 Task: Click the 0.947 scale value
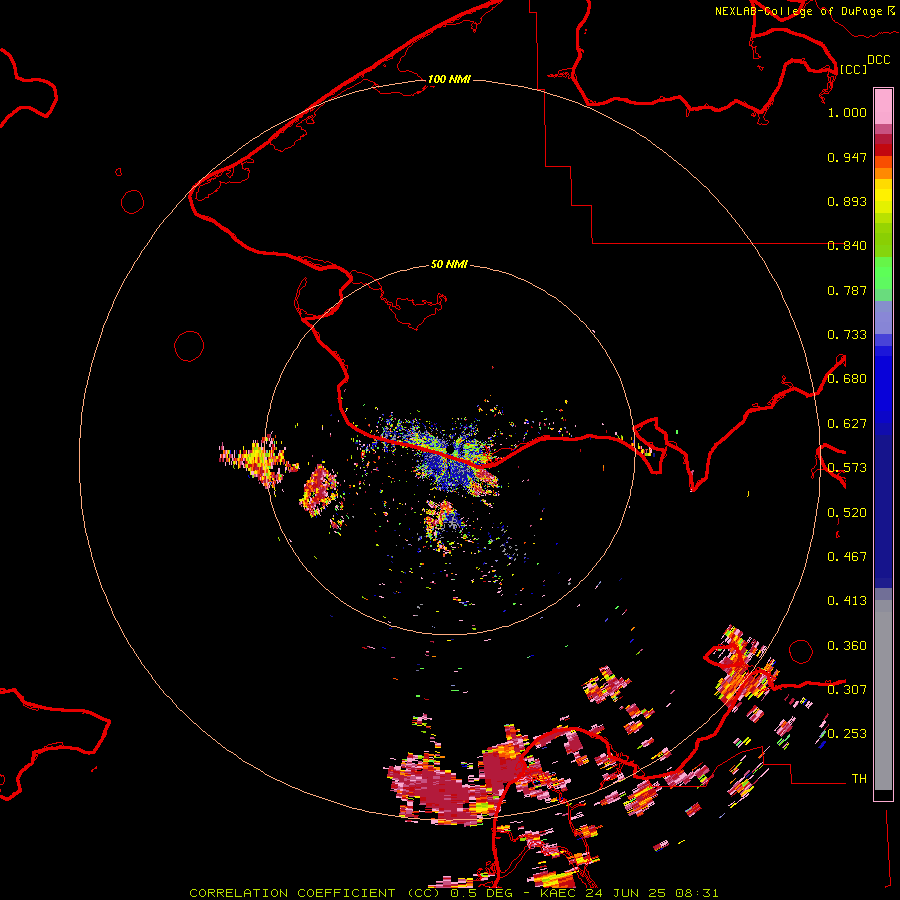[x=847, y=157]
